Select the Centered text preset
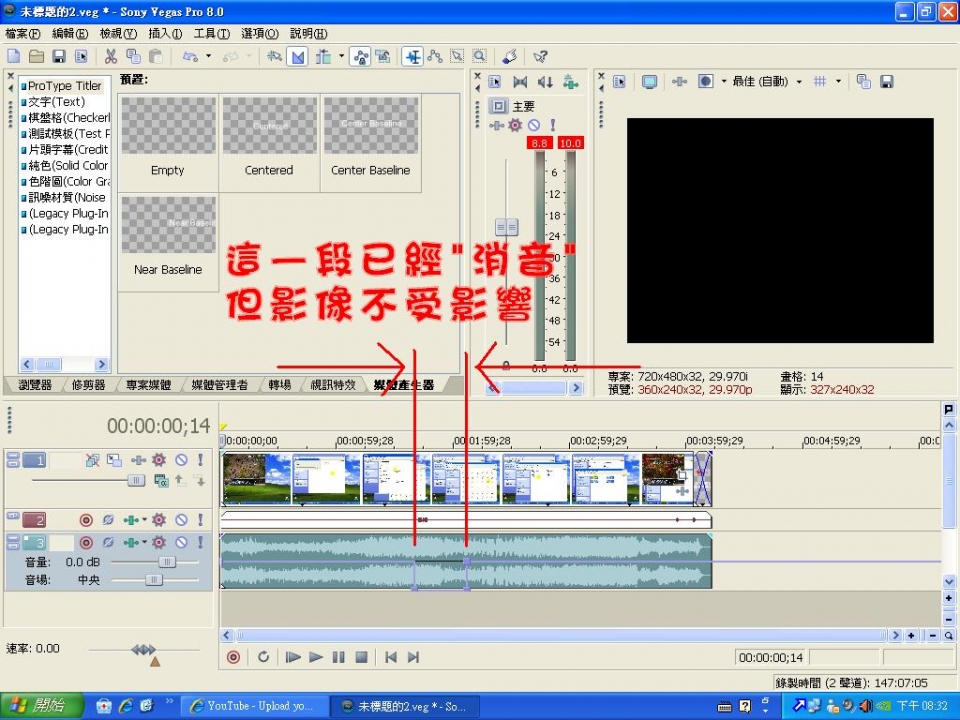This screenshot has width=960, height=720. pos(269,138)
